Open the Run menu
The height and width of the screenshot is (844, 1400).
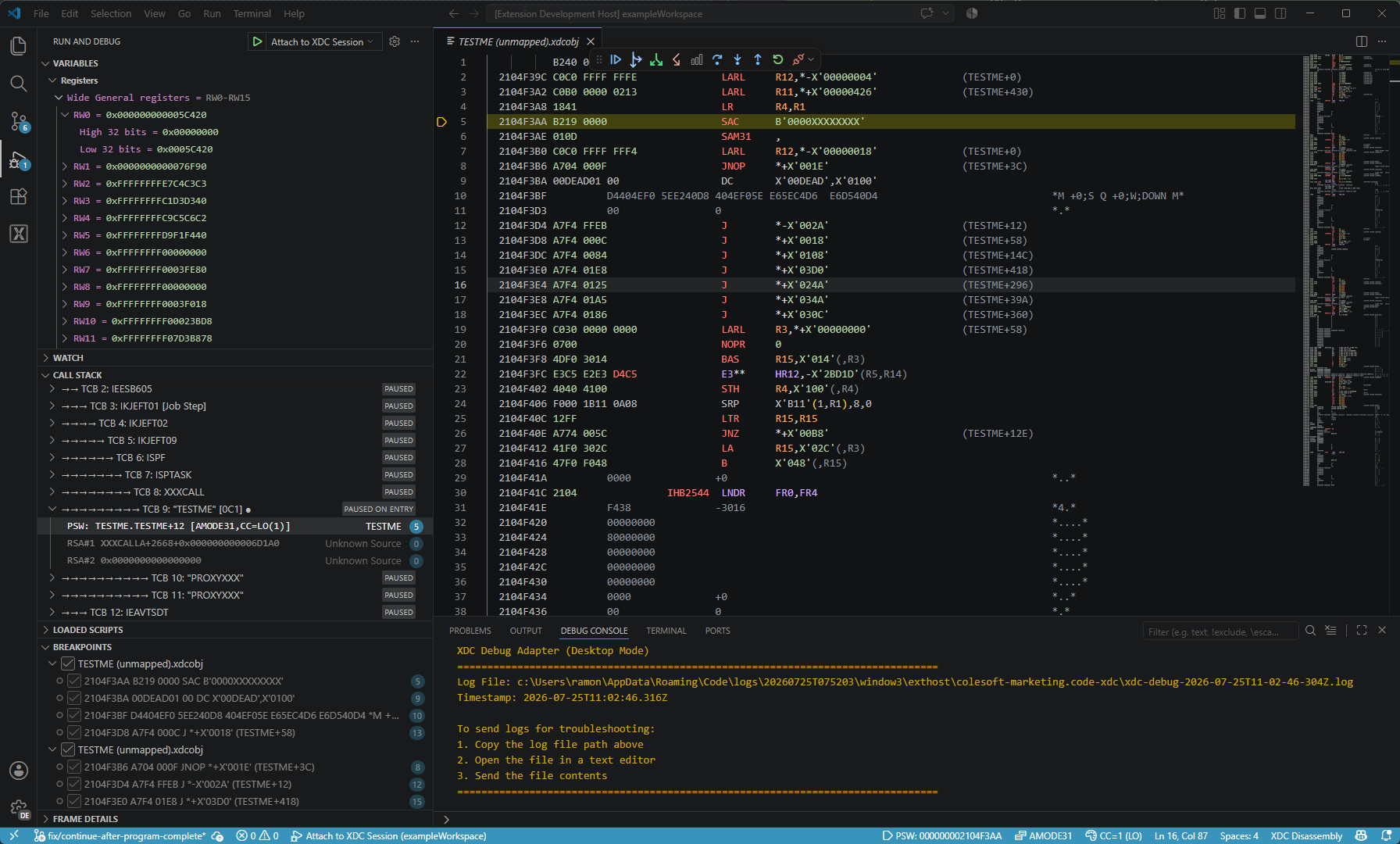[x=212, y=13]
